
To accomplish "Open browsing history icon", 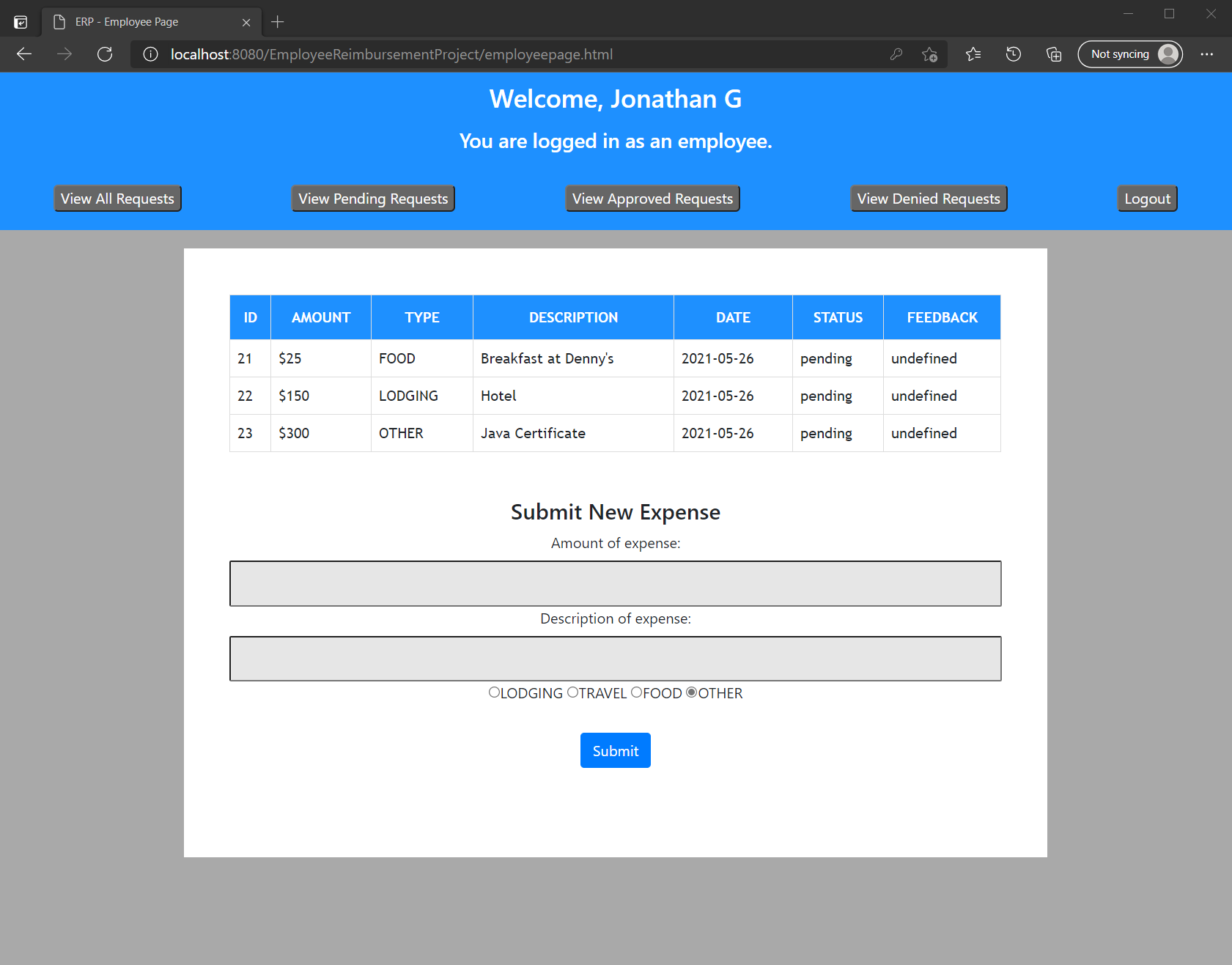I will tap(1014, 54).
